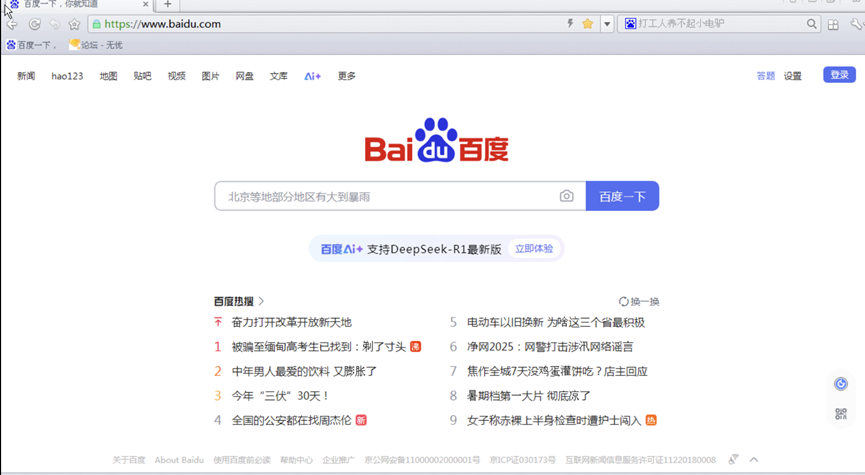The height and width of the screenshot is (475, 865).
Task: Open hot search 被骗至缅甸高考生已找到
Action: tap(319, 347)
